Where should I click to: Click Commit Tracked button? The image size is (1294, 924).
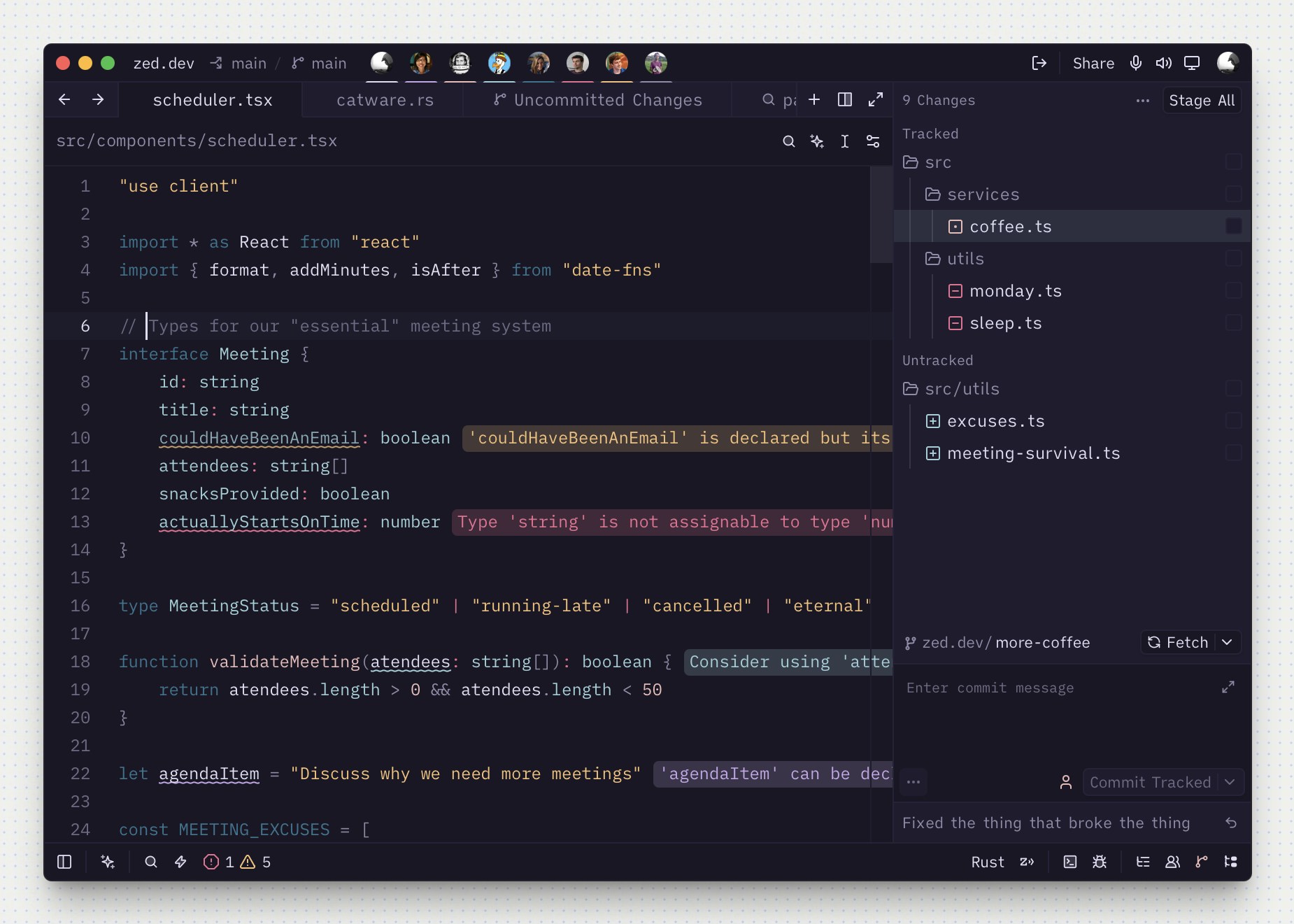[x=1150, y=782]
